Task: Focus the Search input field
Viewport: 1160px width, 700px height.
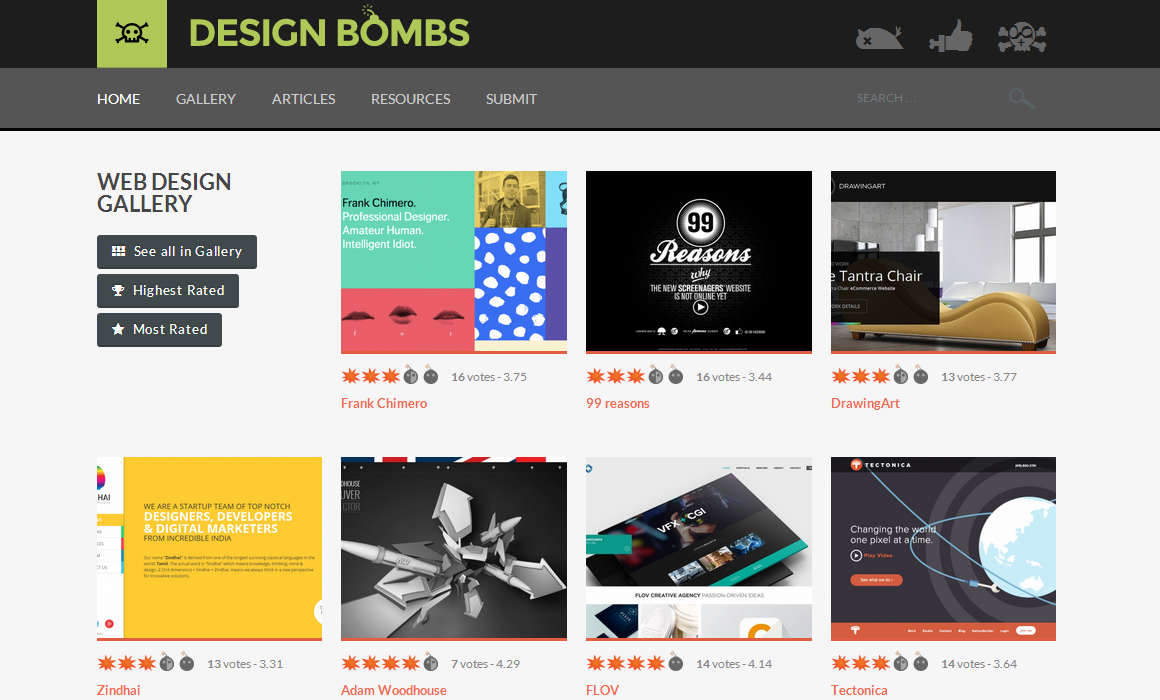Action: 928,98
